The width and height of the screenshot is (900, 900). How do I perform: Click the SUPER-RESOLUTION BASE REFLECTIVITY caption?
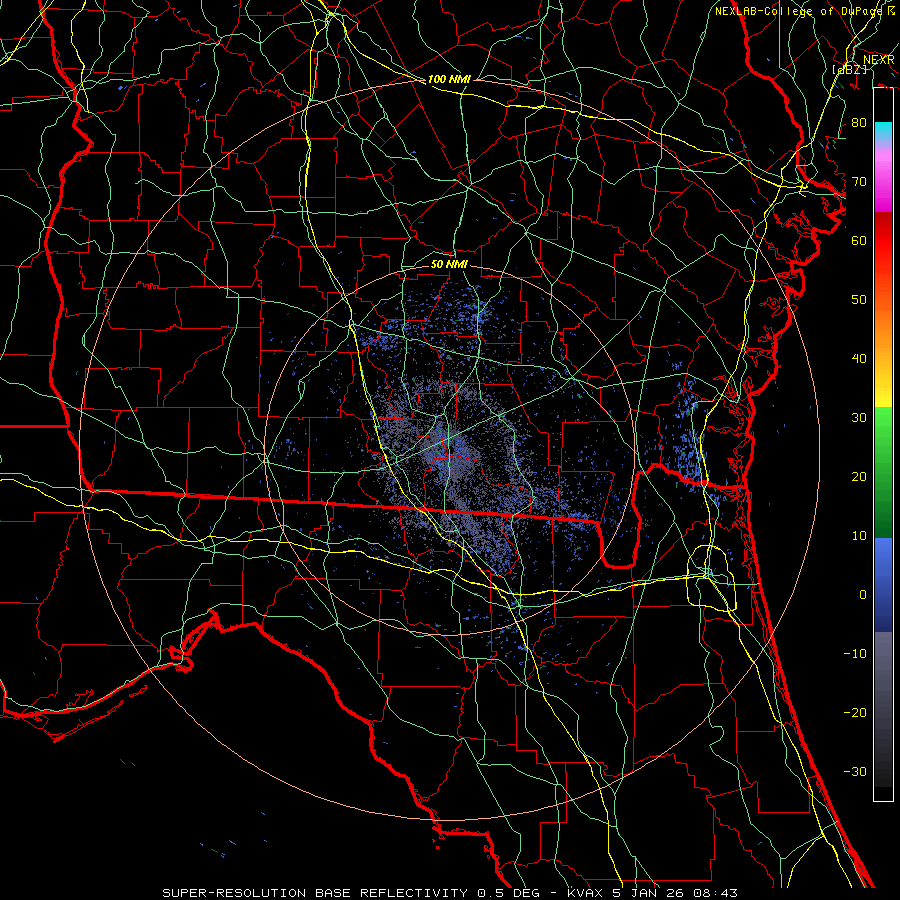(x=315, y=893)
